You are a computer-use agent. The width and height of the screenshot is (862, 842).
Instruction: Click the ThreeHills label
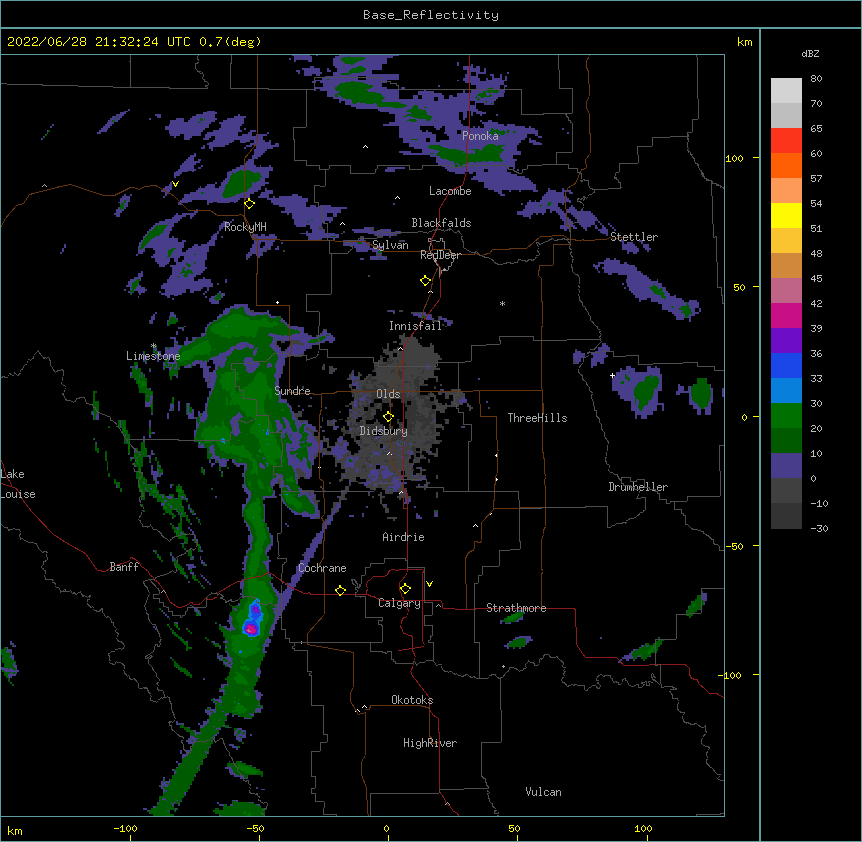pyautogui.click(x=538, y=418)
